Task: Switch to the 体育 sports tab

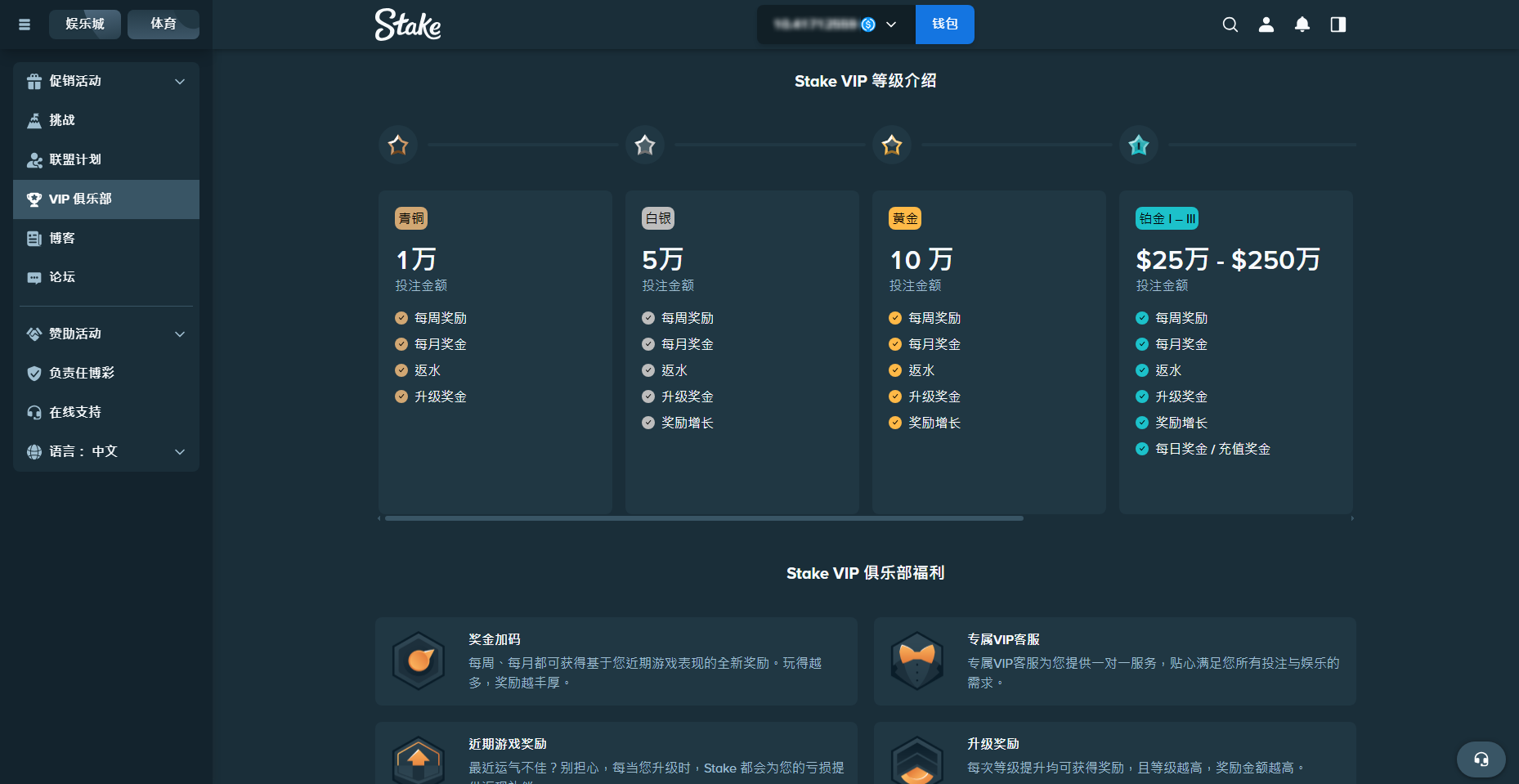Action: coord(164,24)
